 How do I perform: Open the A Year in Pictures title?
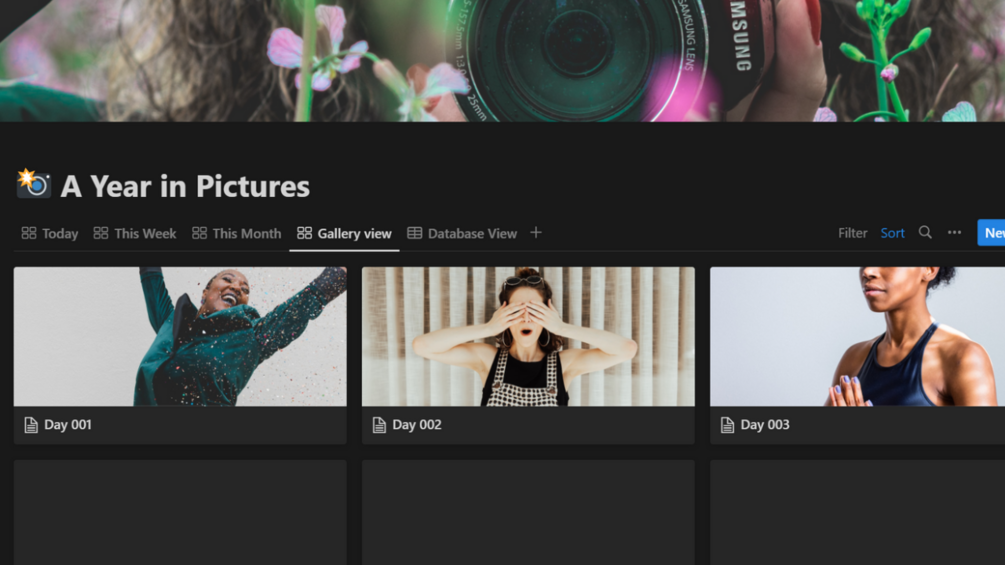tap(185, 186)
